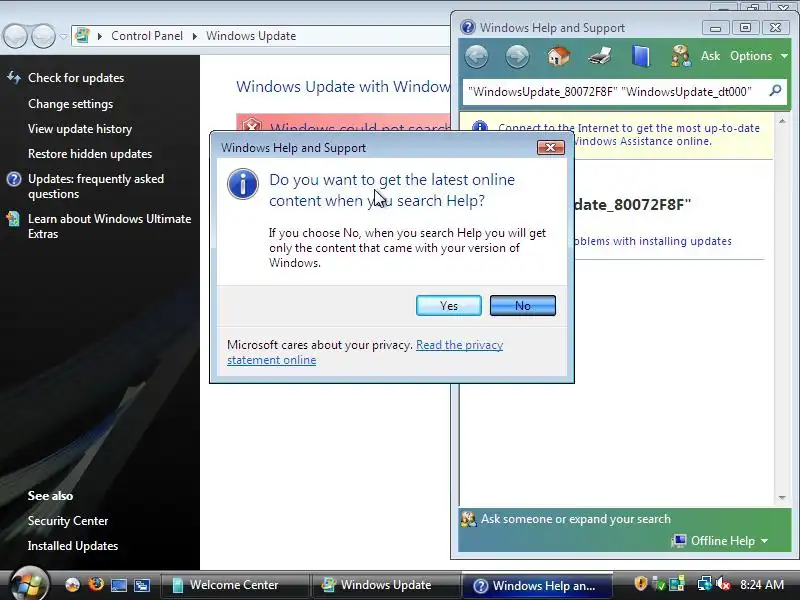
Task: Open the recent pages dropdown arrow
Action: [x=63, y=37]
